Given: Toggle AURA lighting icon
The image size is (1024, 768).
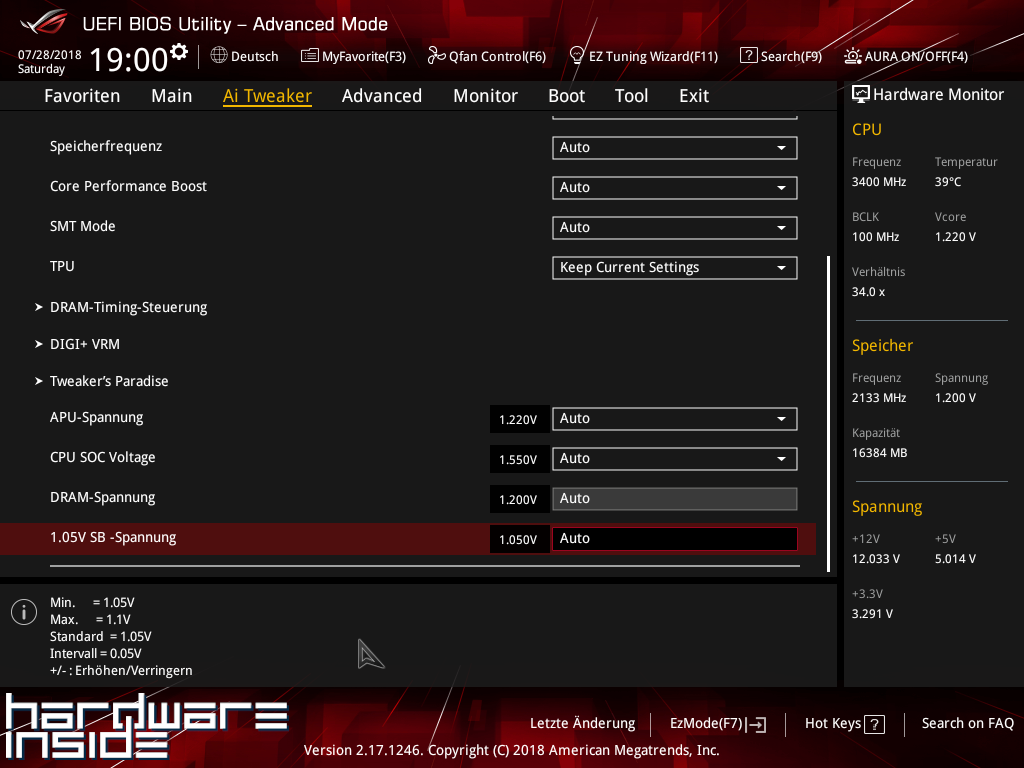Looking at the screenshot, I should pos(852,56).
